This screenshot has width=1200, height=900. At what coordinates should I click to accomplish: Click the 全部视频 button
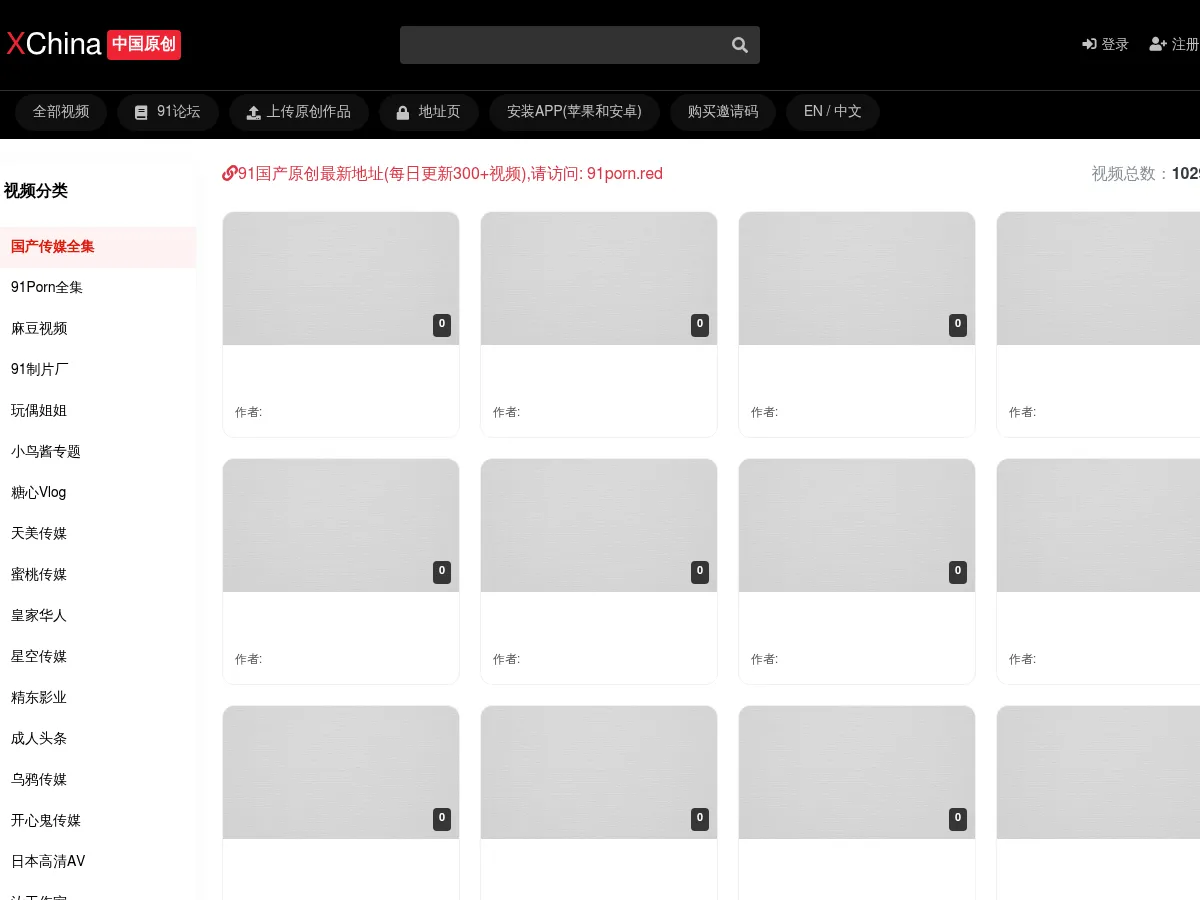61,112
